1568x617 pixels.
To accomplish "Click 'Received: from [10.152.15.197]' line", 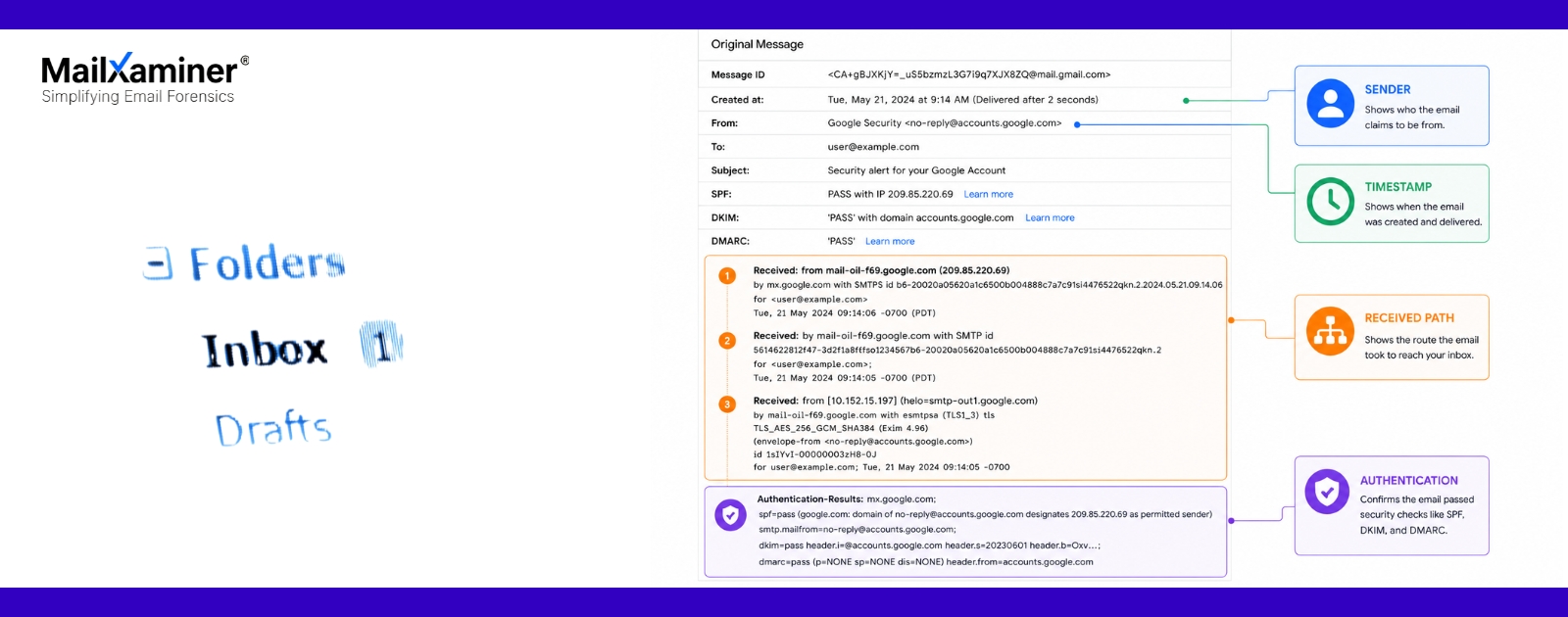I will 895,401.
